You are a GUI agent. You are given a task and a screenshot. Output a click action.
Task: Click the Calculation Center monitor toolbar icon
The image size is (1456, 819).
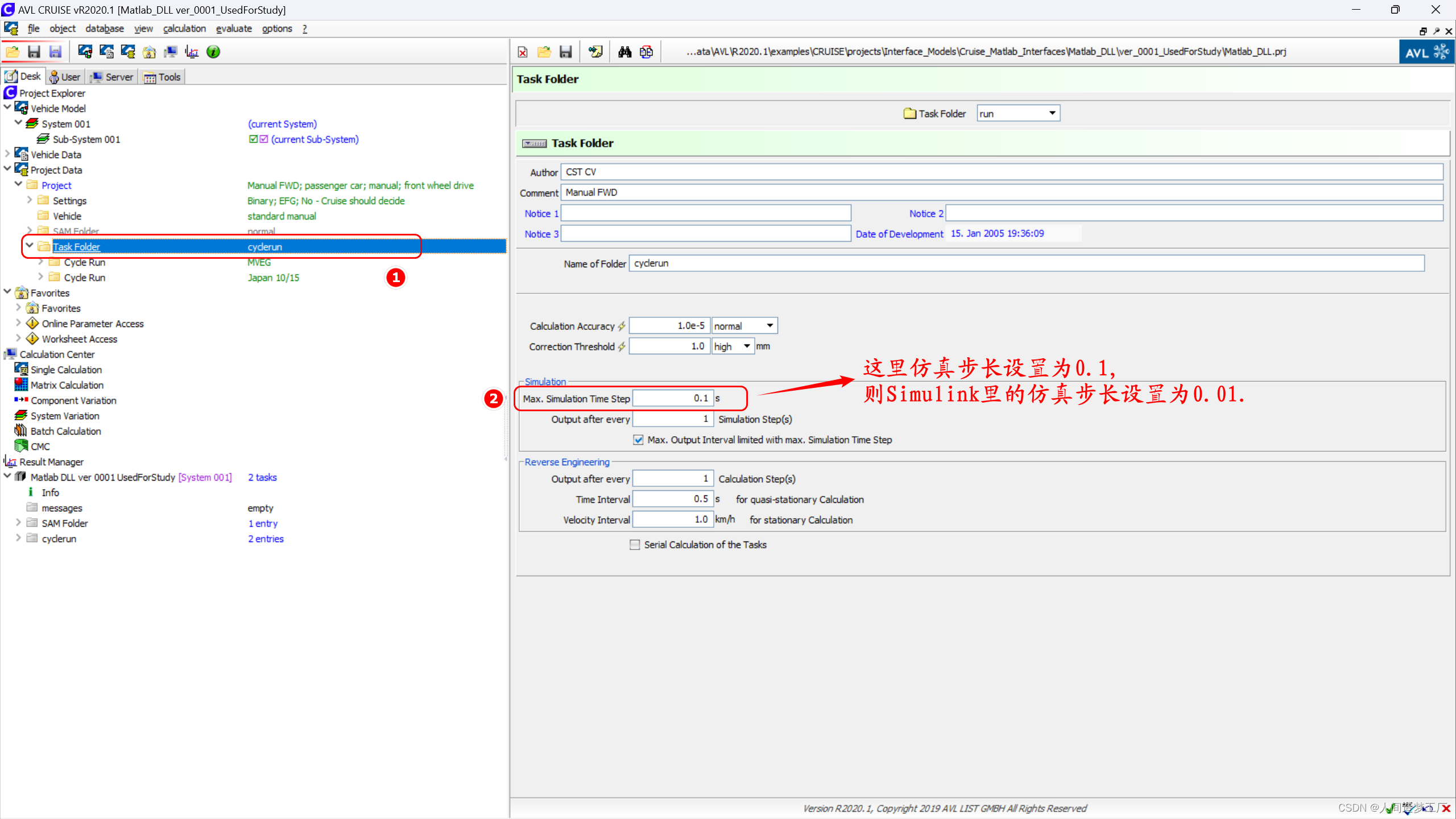pos(171,52)
